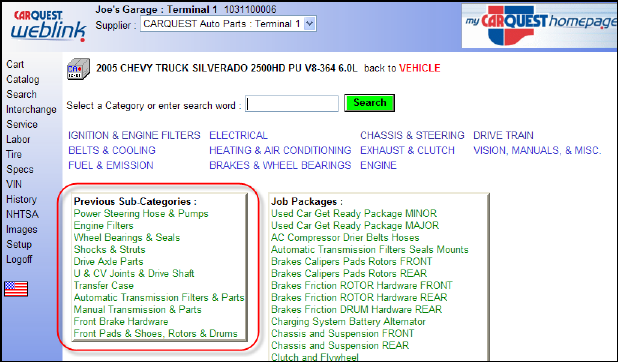Click the CARQUEST weblink logo
The image size is (618, 362).
(x=48, y=26)
